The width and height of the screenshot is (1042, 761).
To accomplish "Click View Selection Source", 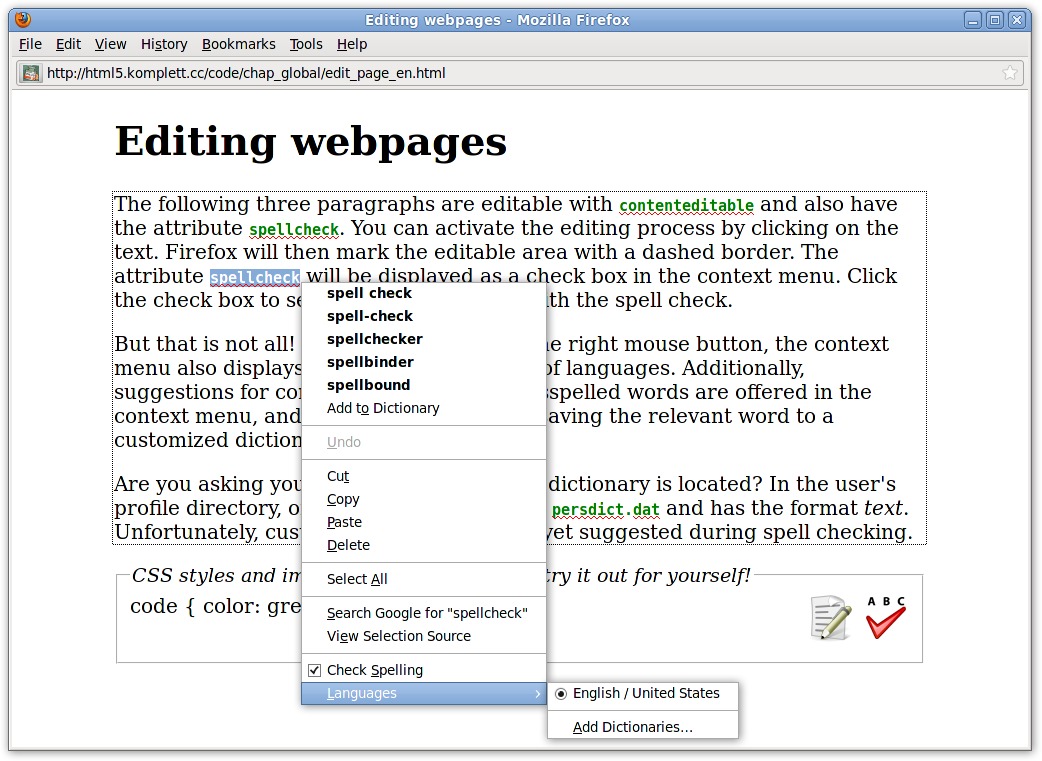I will (399, 636).
